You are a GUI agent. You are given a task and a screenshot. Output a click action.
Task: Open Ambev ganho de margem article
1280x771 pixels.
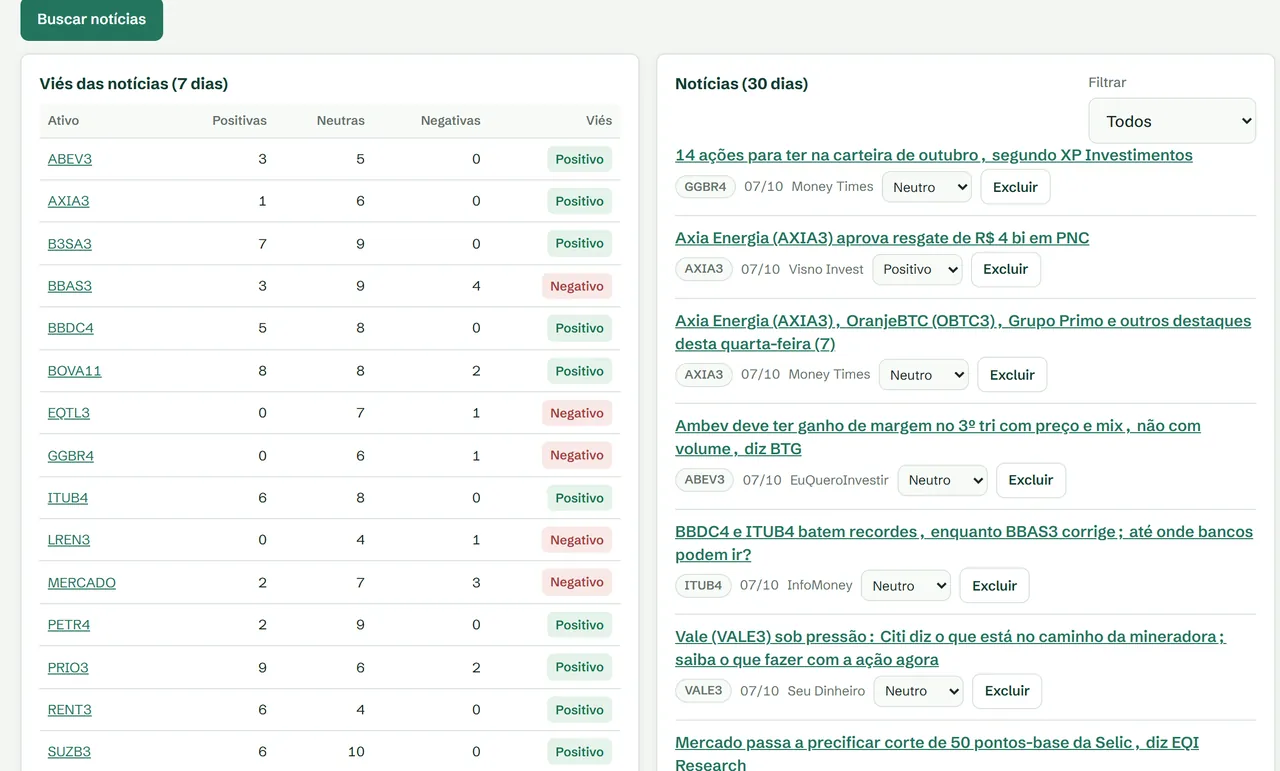click(938, 437)
